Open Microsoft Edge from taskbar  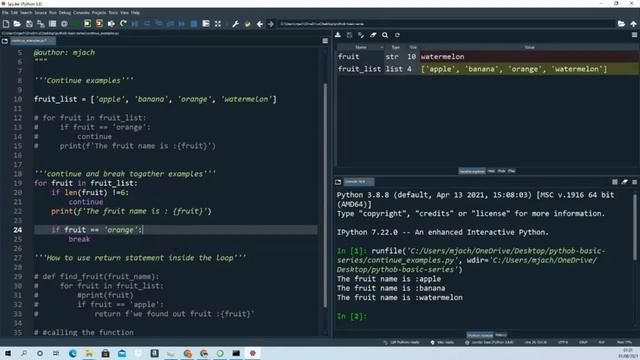[73, 353]
